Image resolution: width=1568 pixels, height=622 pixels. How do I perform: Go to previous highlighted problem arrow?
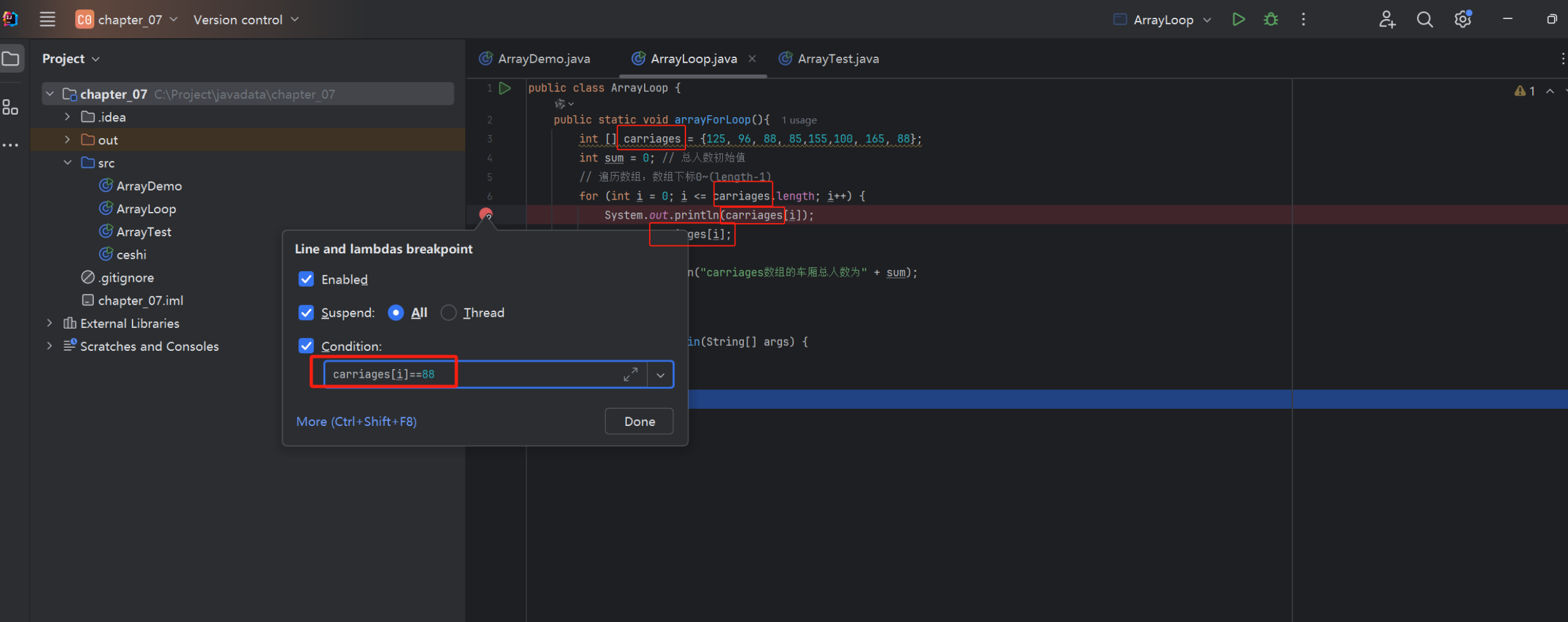[x=1550, y=91]
